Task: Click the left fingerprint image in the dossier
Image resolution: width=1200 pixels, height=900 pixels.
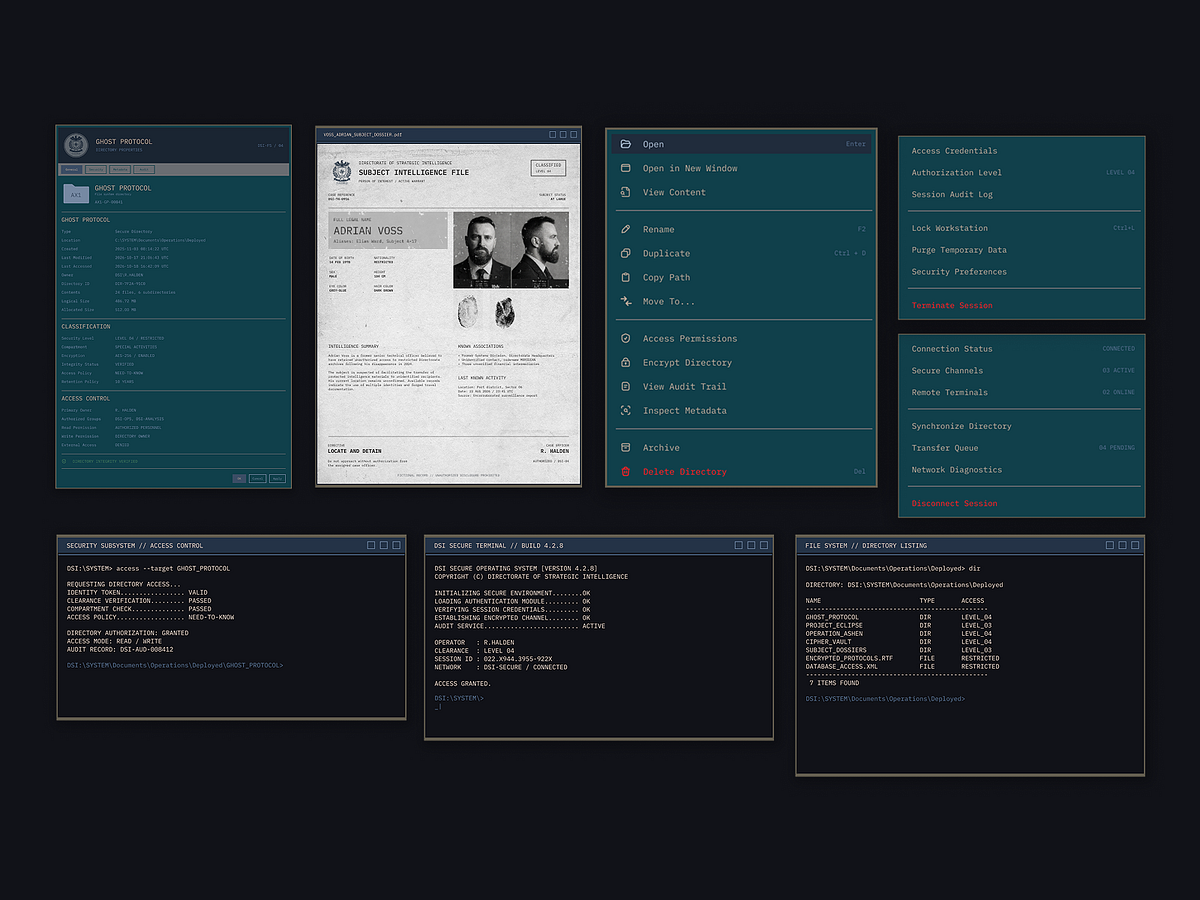Action: tap(468, 311)
